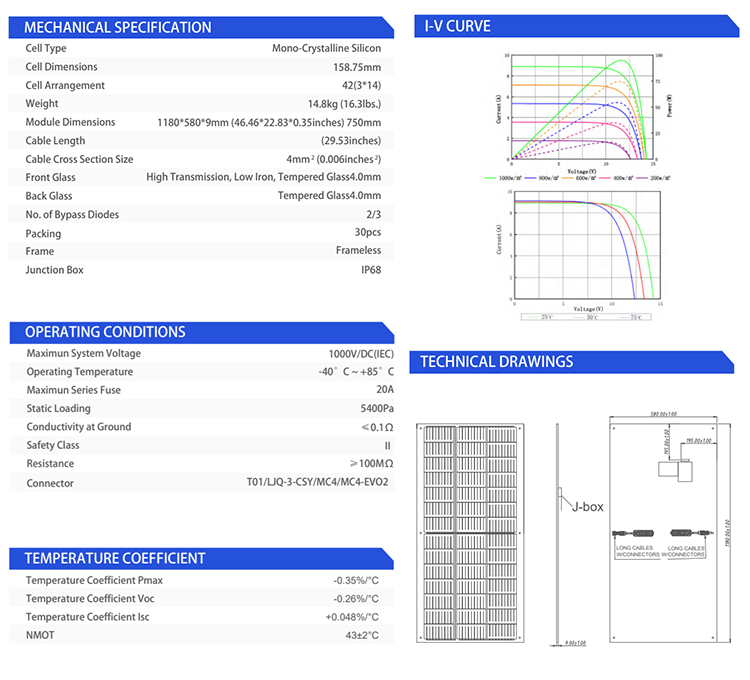The height and width of the screenshot is (680, 750).
Task: Click the left long cable connector icon
Action: point(633,533)
